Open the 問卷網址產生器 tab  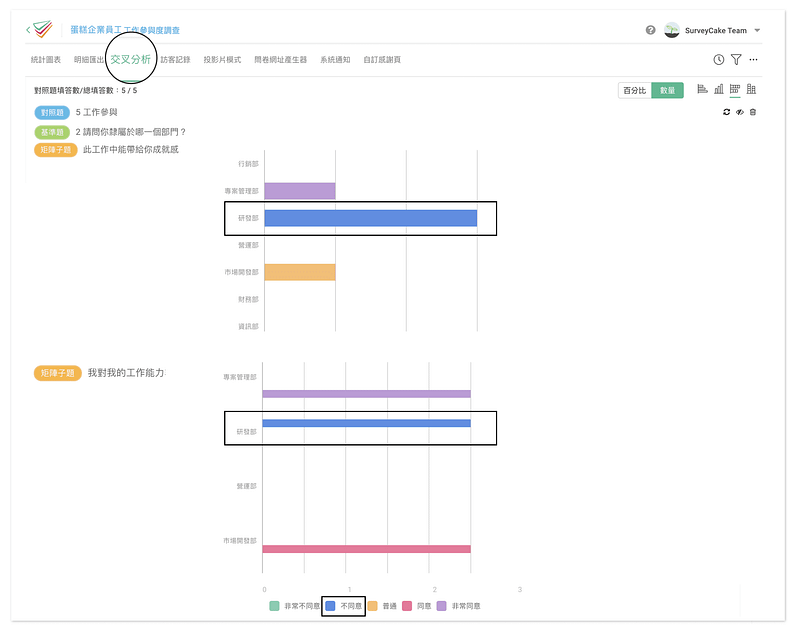click(x=281, y=60)
